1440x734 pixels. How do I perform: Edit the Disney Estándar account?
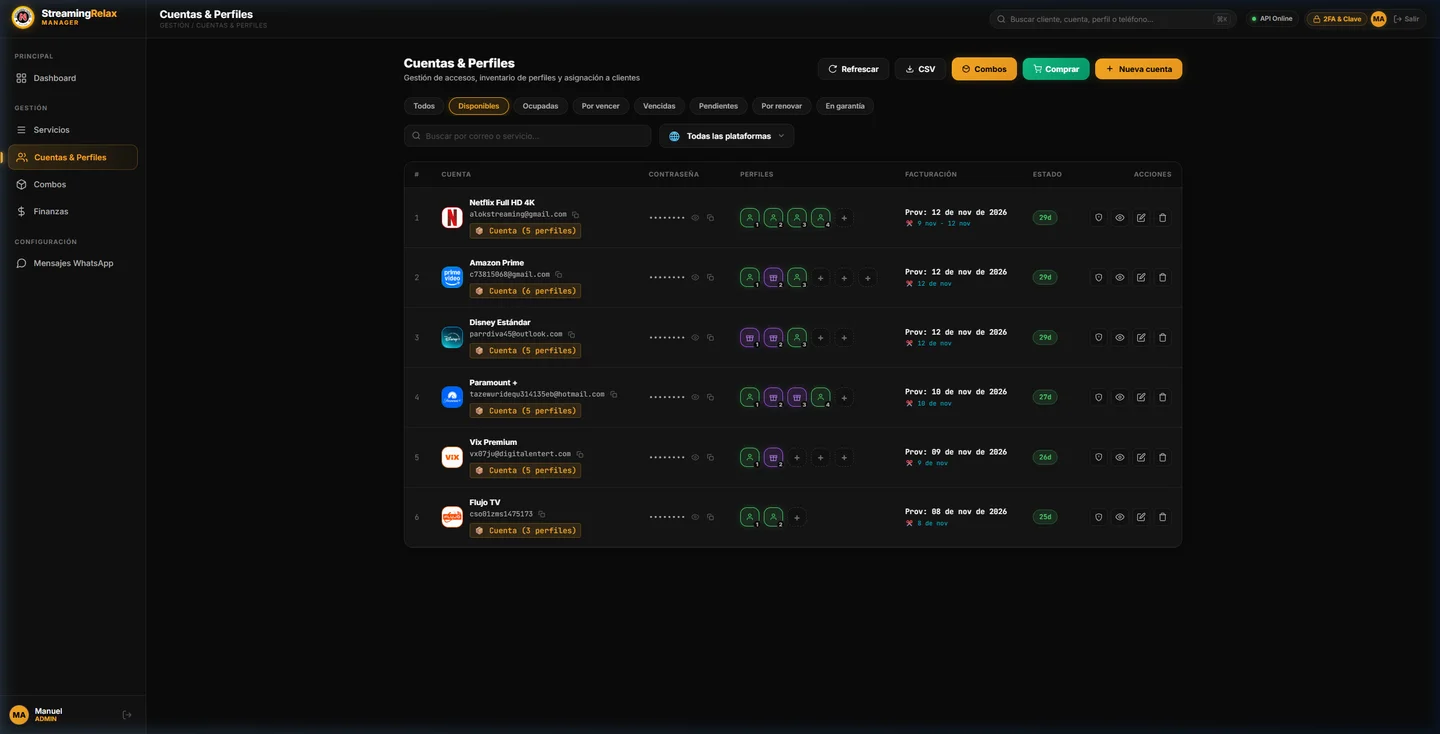[1141, 338]
